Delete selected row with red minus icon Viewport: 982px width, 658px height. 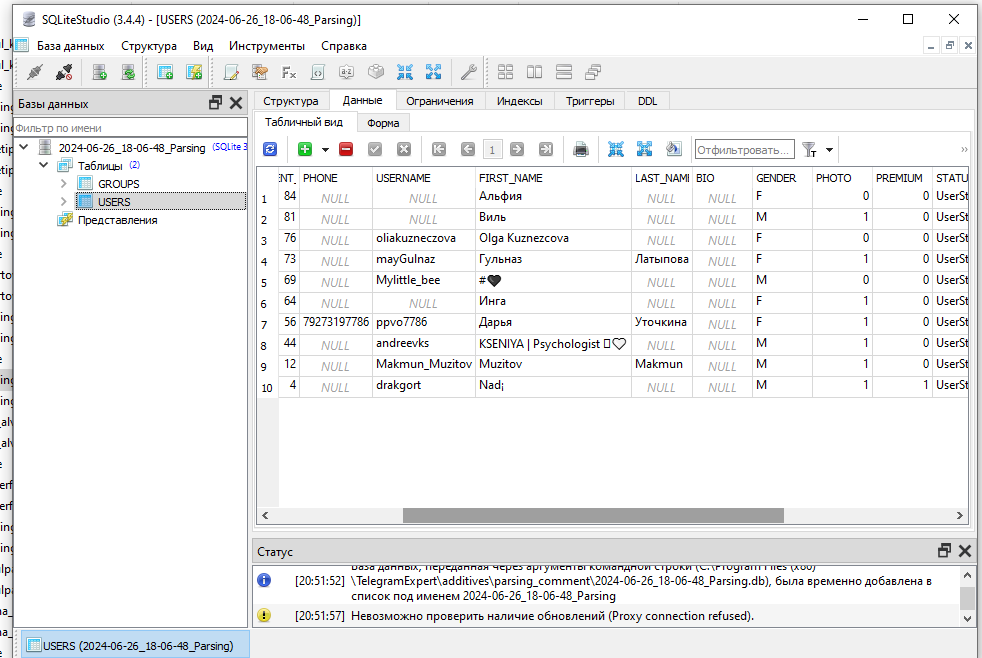346,149
